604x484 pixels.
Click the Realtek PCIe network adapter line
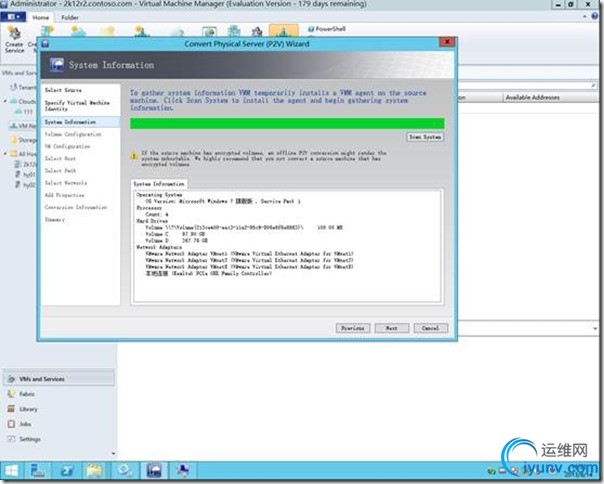[208, 273]
